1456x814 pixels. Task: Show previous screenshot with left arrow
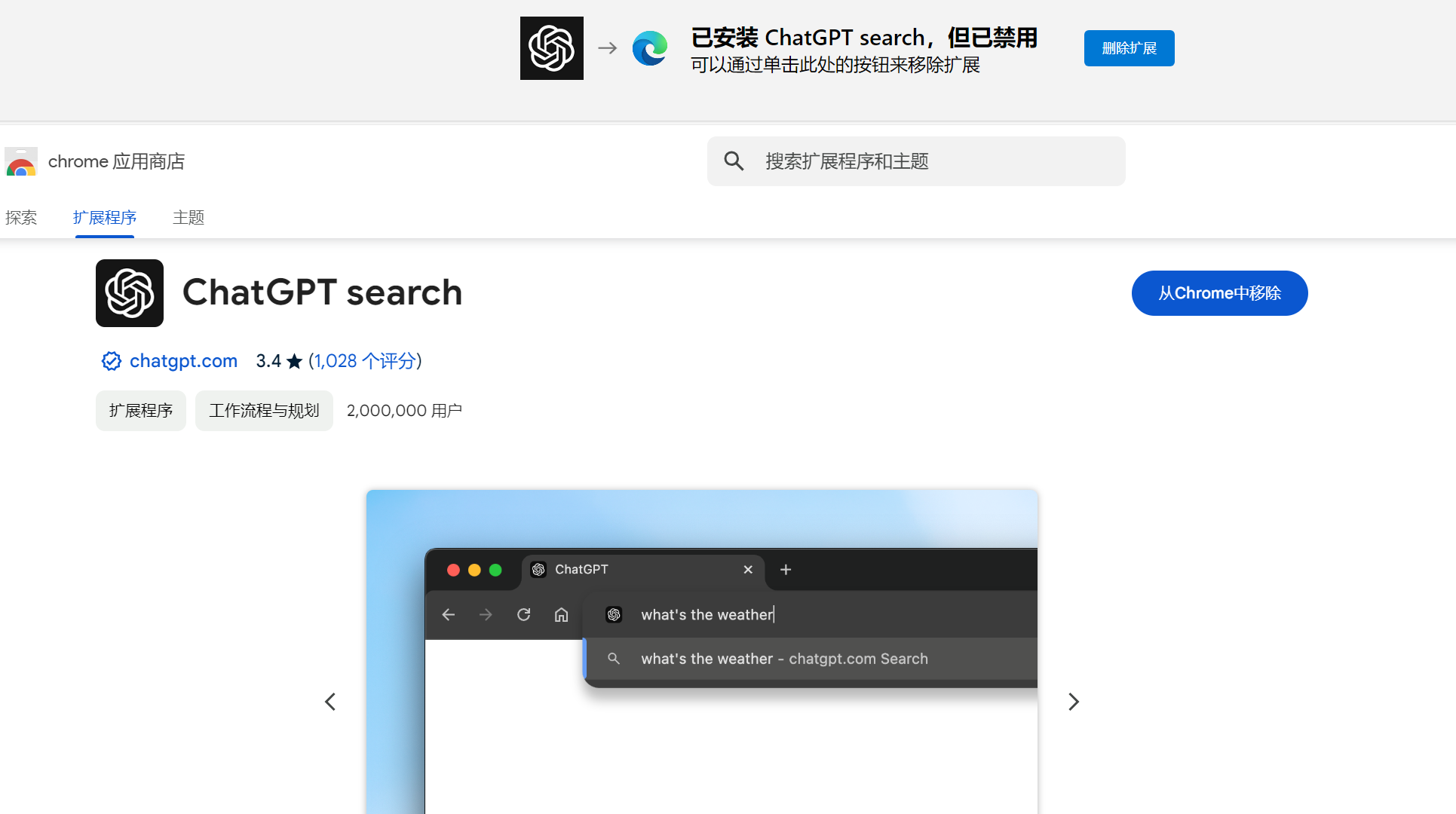pos(330,702)
